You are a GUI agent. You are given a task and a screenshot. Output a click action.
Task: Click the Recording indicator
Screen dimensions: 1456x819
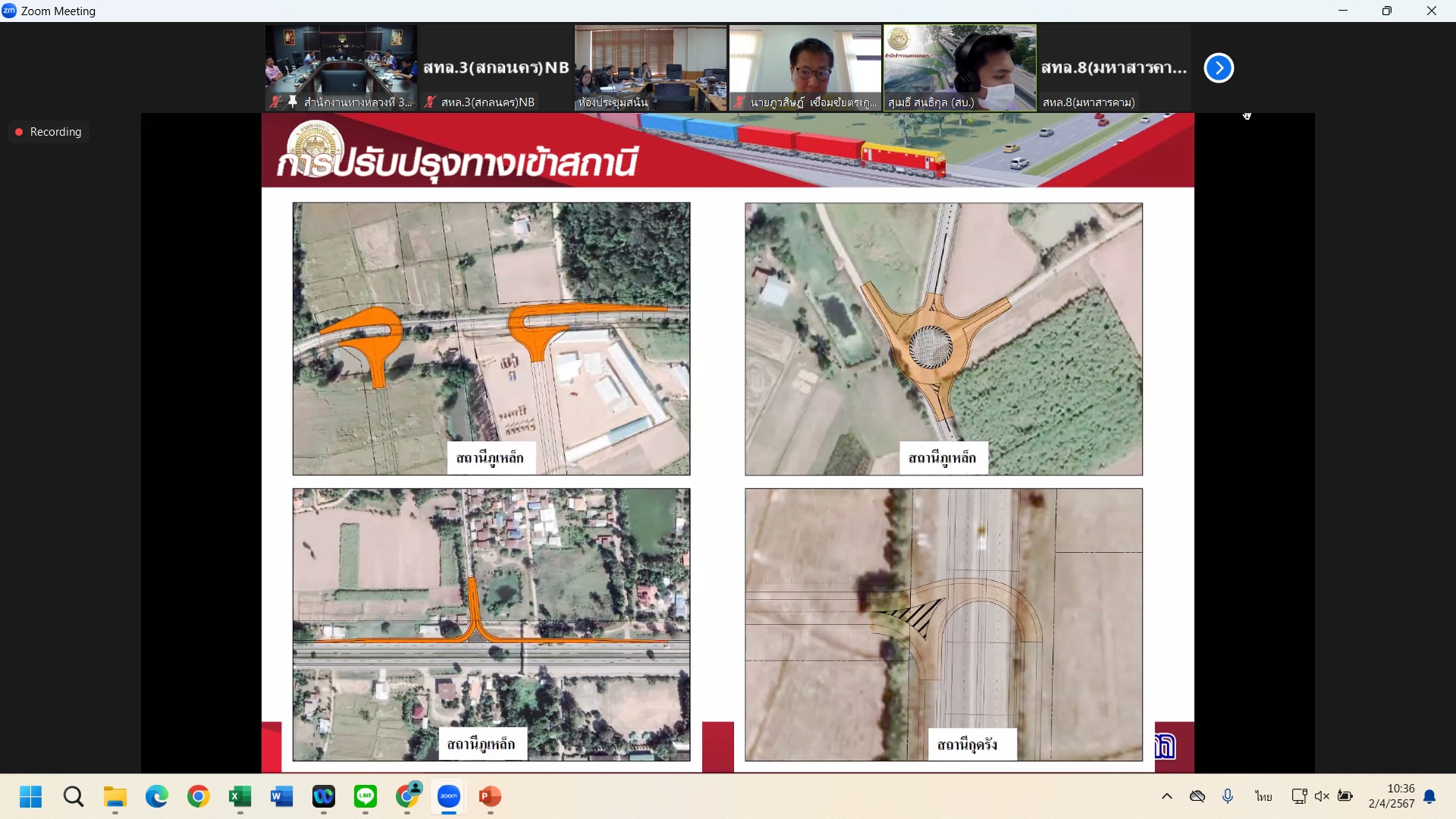click(49, 132)
